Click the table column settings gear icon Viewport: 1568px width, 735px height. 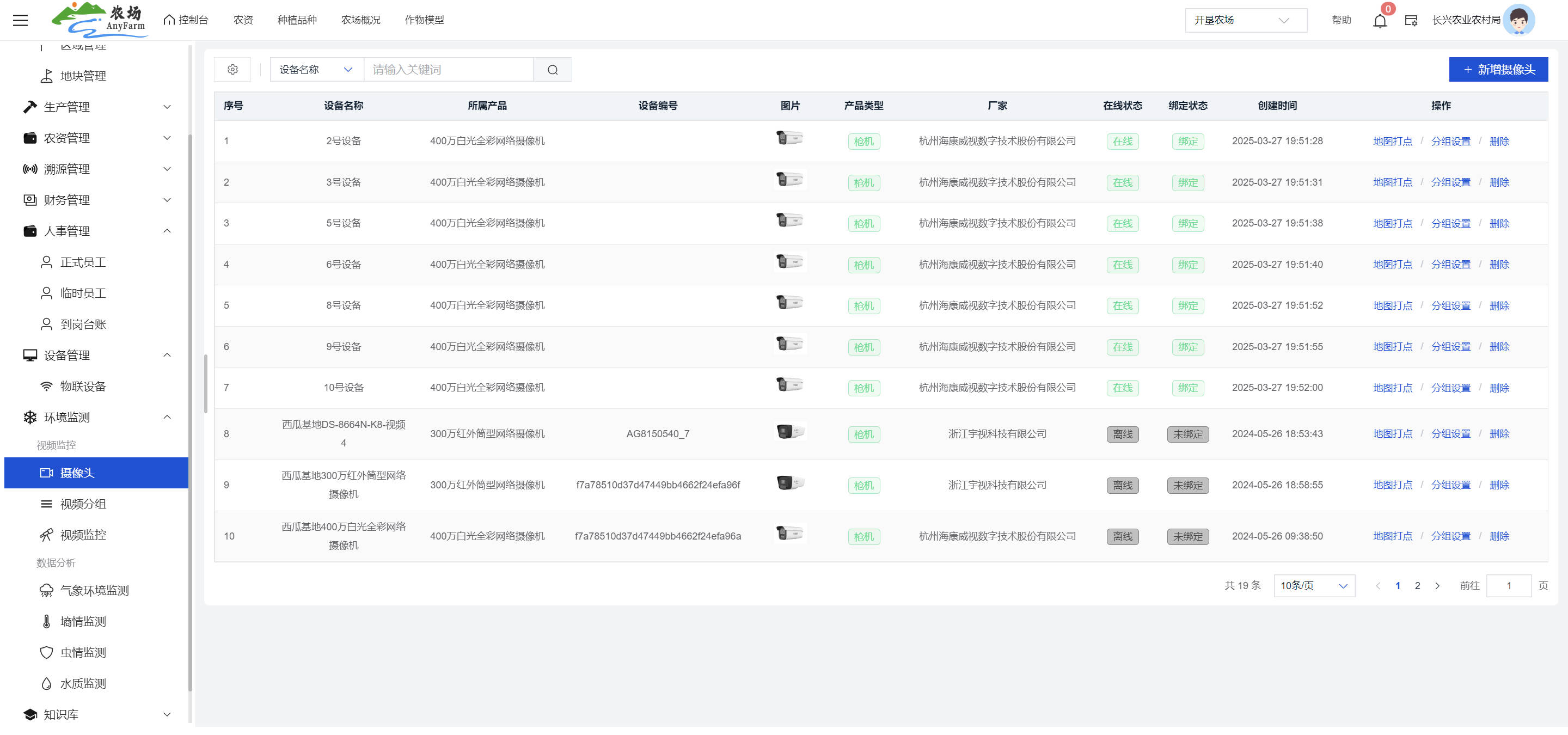tap(232, 69)
